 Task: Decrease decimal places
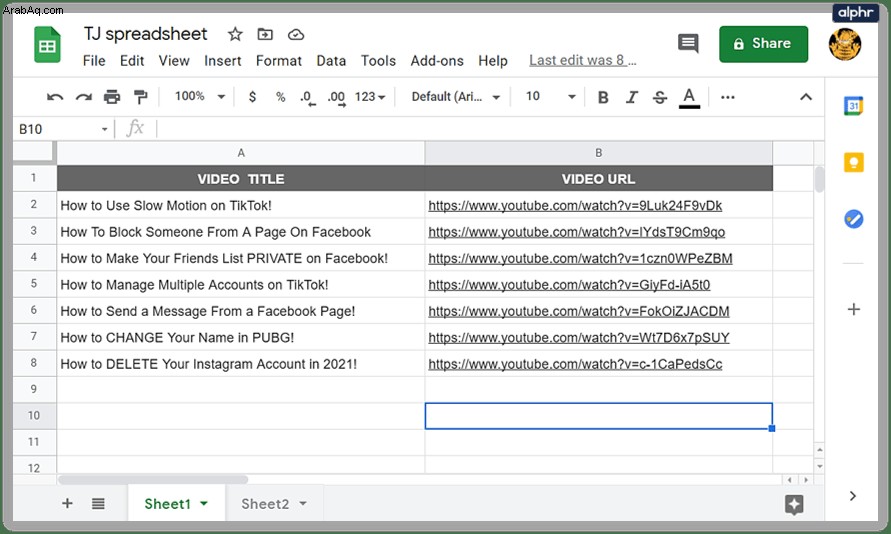point(307,98)
